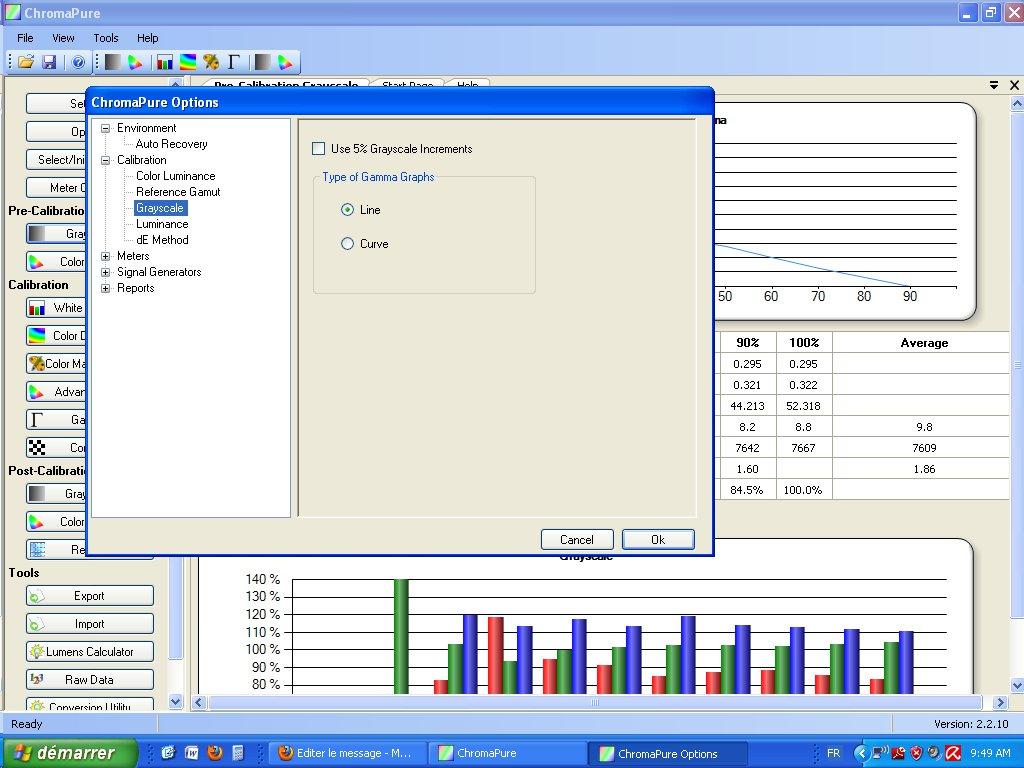This screenshot has height=768, width=1024.
Task: Expand the Meters tree node
Action: click(105, 256)
